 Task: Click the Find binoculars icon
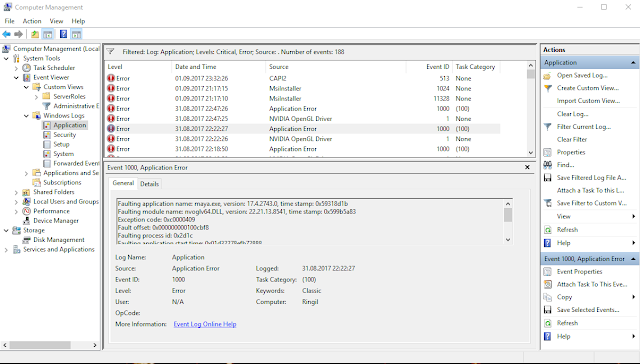[548, 165]
